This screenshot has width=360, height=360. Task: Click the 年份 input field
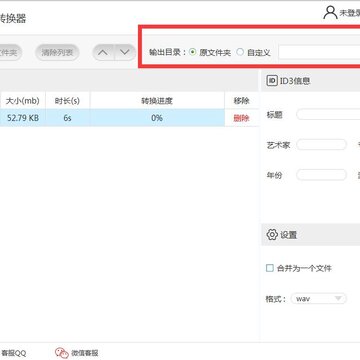[x=321, y=175]
